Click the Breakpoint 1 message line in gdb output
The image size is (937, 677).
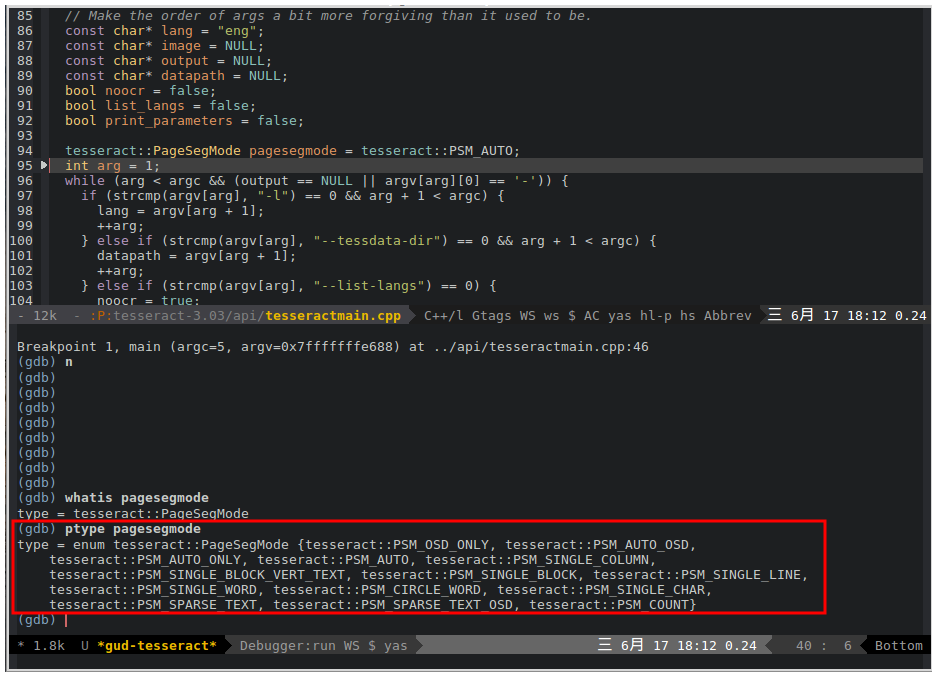[333, 347]
